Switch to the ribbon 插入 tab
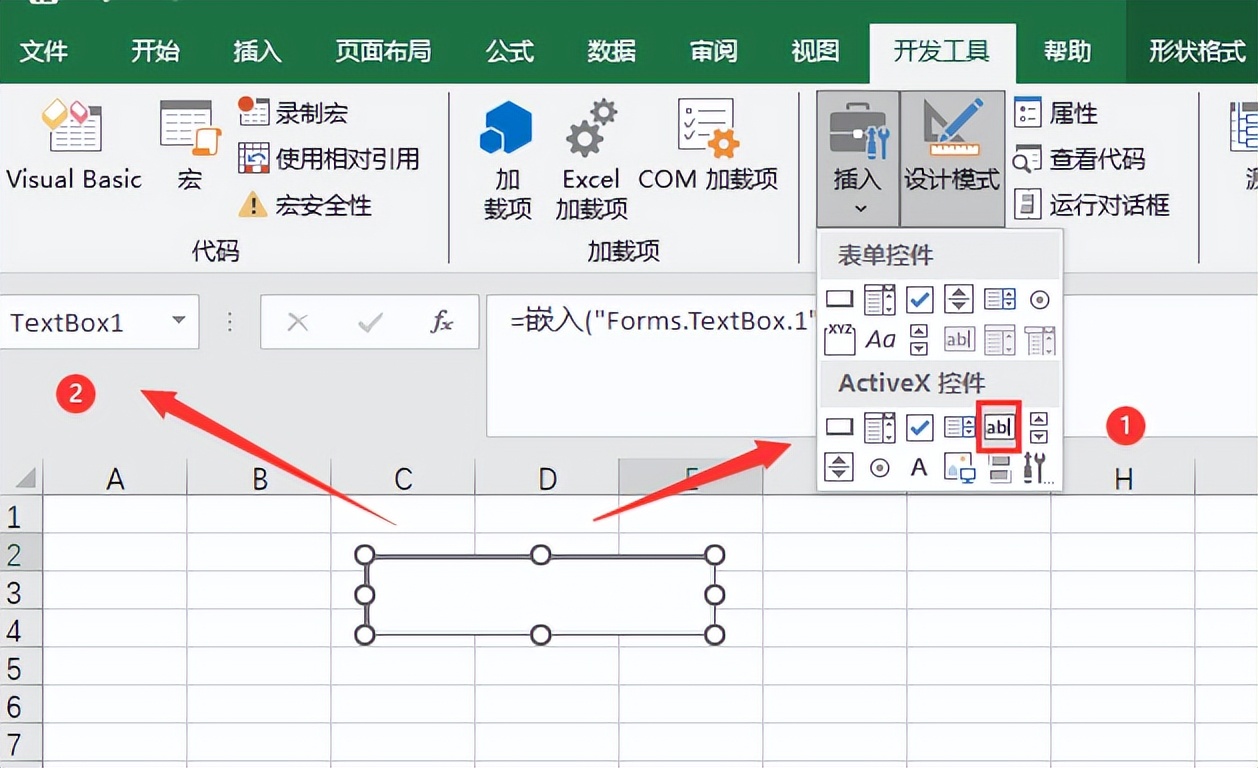 pos(257,50)
